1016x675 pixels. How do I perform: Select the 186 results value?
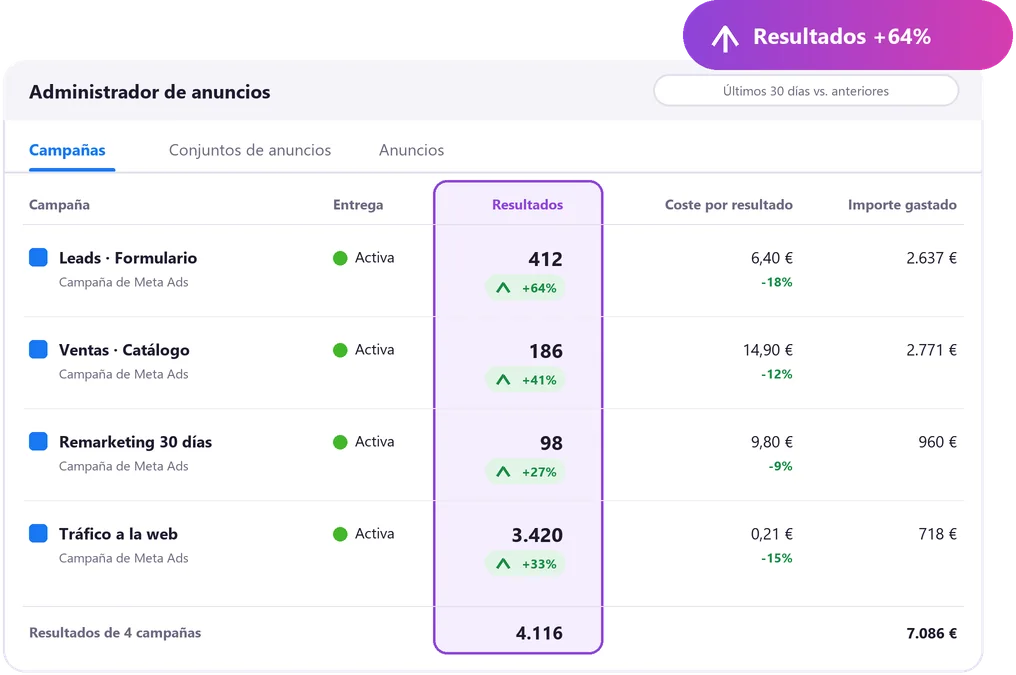(546, 351)
